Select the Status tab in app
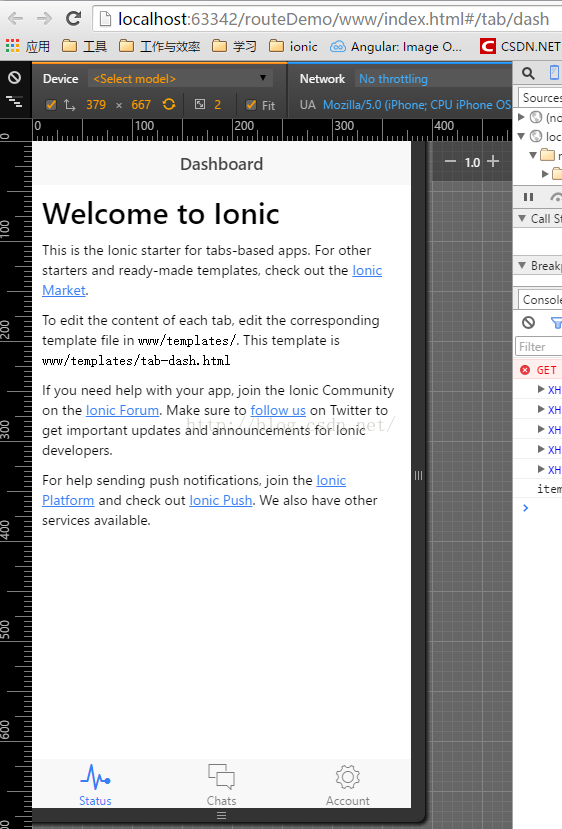Image resolution: width=562 pixels, height=829 pixels. (95, 785)
